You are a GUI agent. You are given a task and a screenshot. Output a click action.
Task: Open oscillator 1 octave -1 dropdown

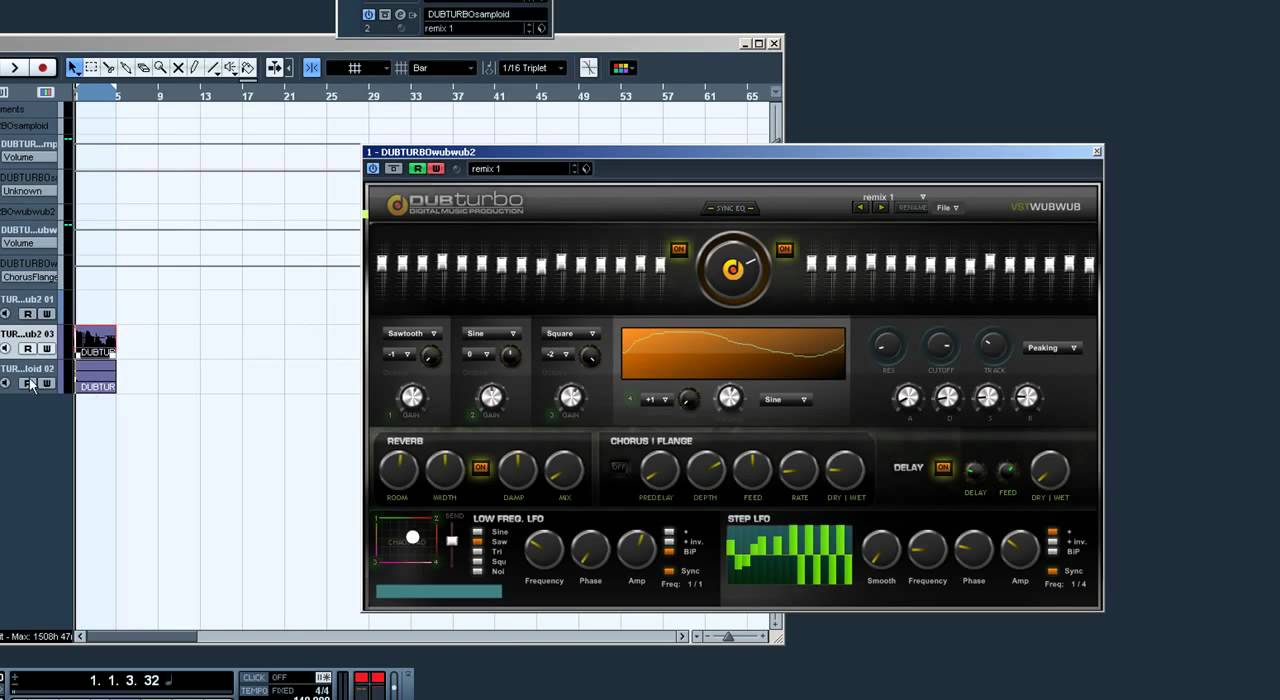[x=400, y=354]
